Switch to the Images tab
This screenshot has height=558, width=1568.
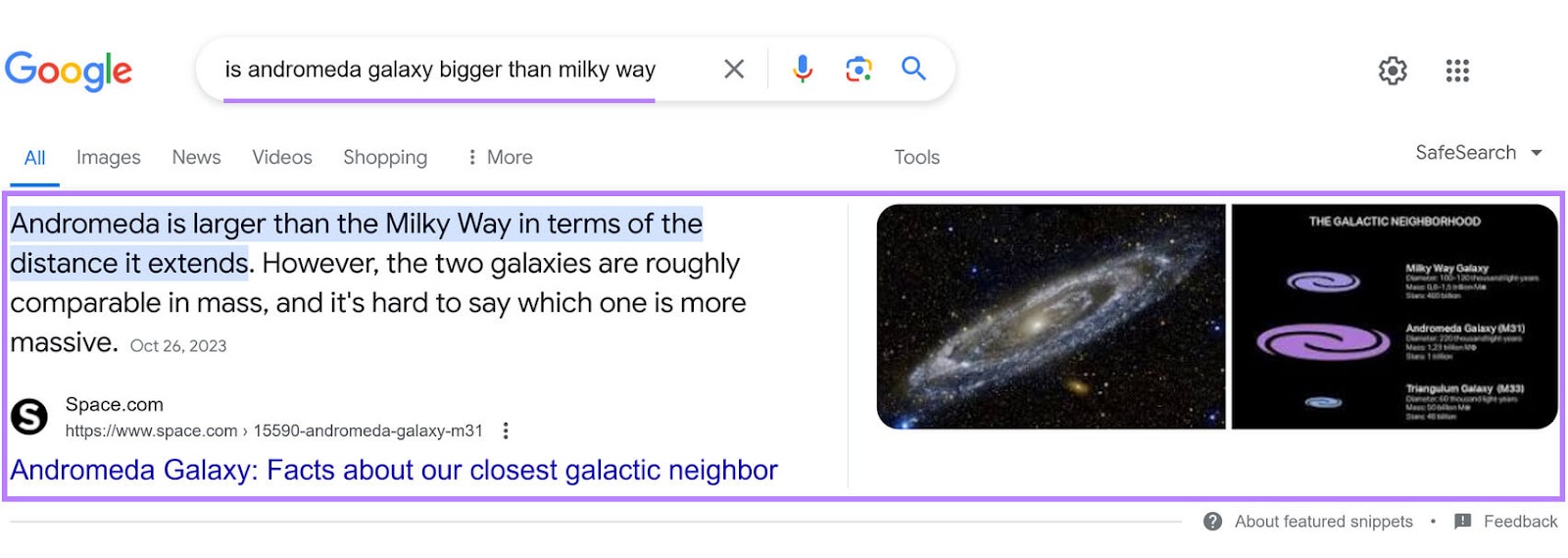click(108, 157)
